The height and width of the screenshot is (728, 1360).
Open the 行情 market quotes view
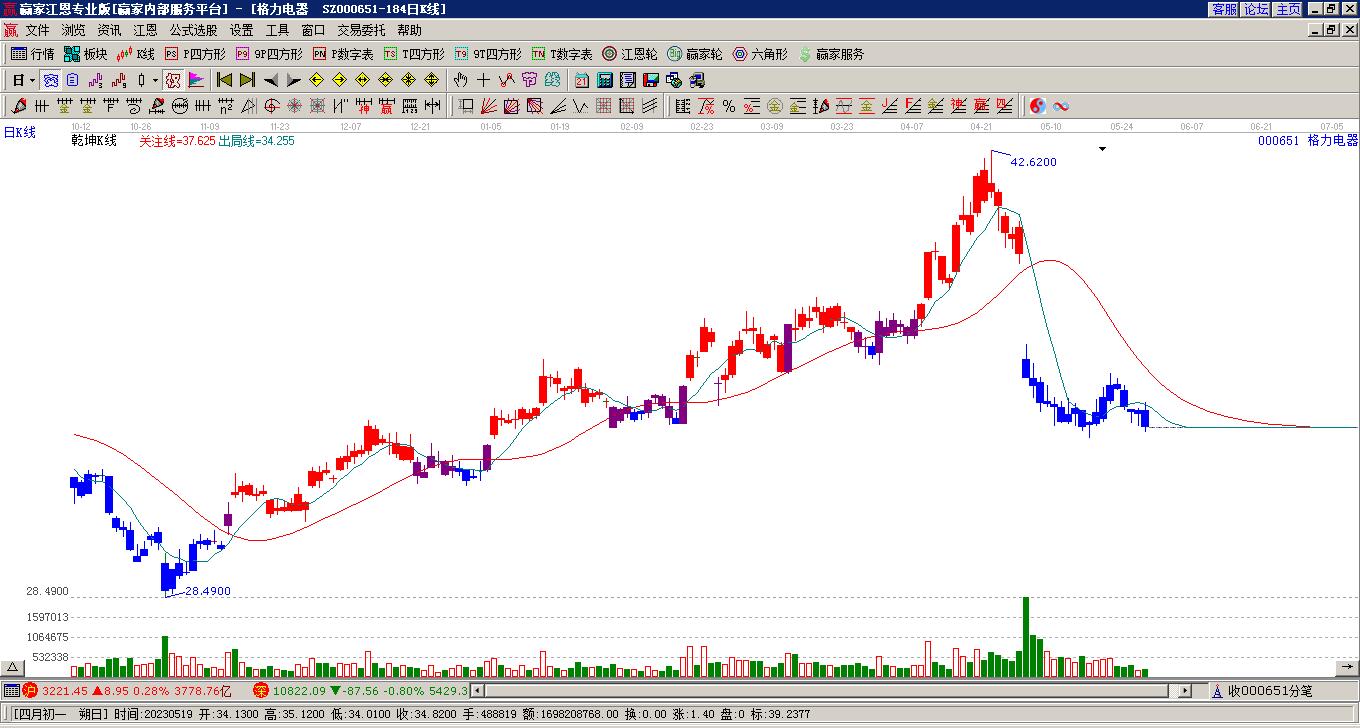point(33,54)
